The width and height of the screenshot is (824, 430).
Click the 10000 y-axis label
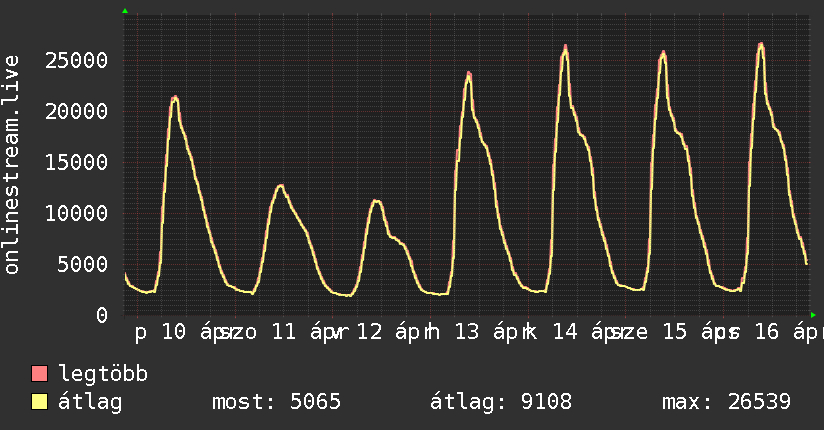pos(76,213)
